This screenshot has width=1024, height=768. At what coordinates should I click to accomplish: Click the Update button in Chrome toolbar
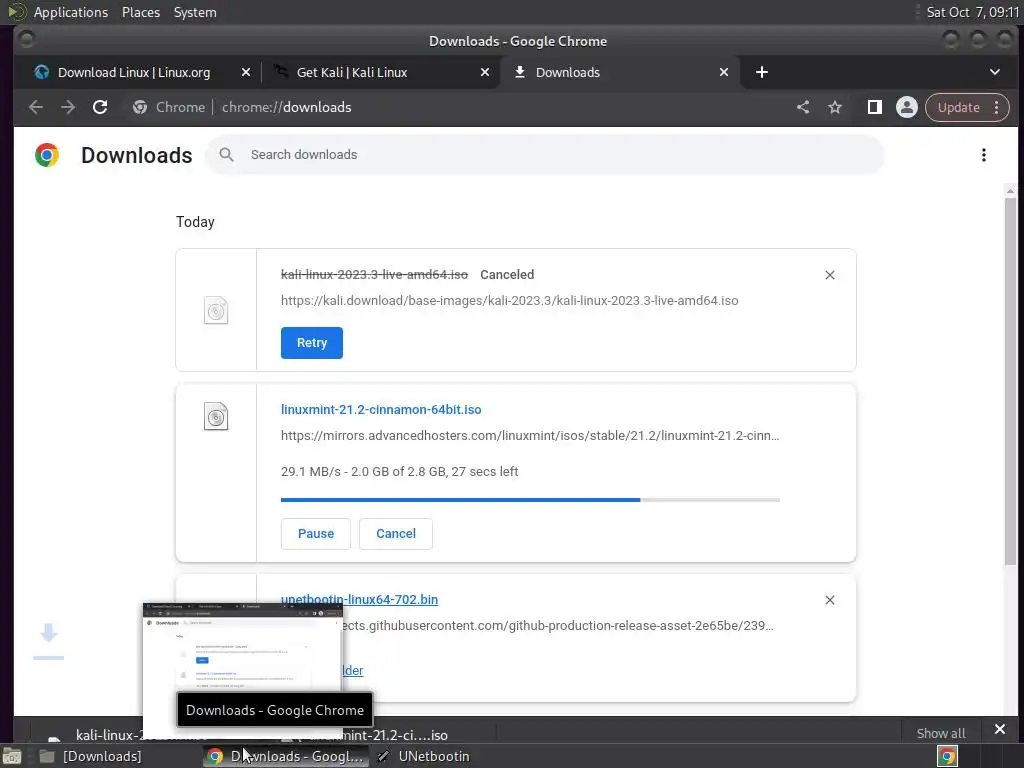pos(959,107)
